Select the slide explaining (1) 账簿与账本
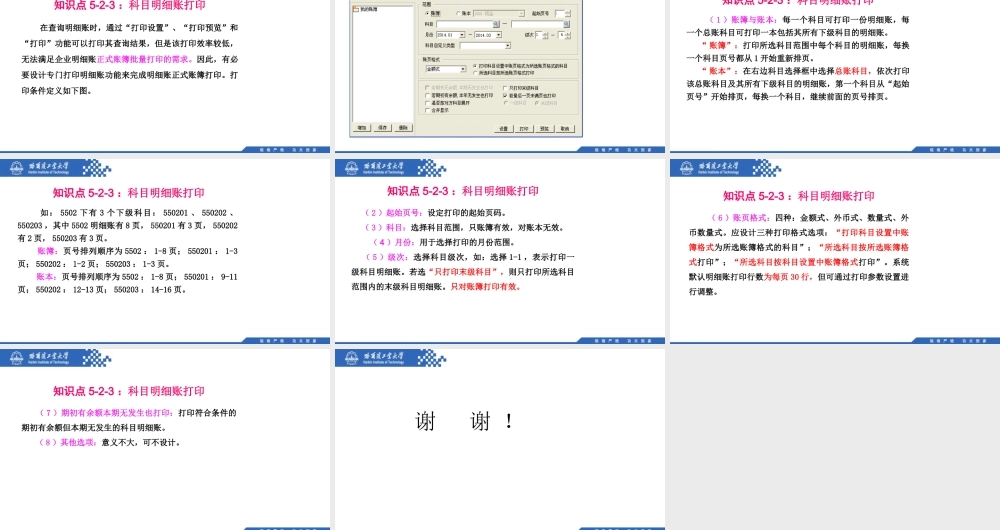The height and width of the screenshot is (530, 1000). tap(835, 75)
